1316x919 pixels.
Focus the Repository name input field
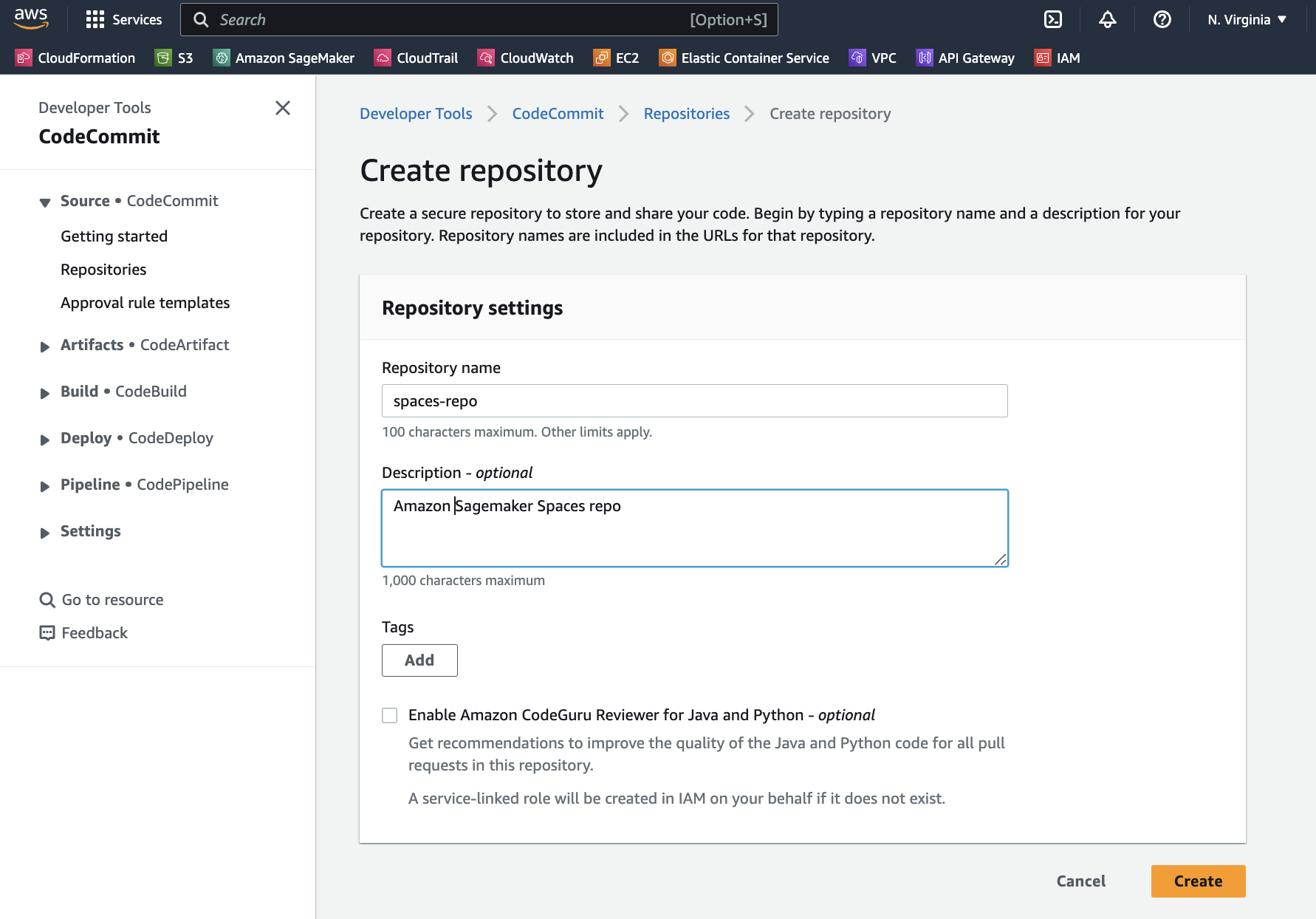pyautogui.click(x=695, y=401)
